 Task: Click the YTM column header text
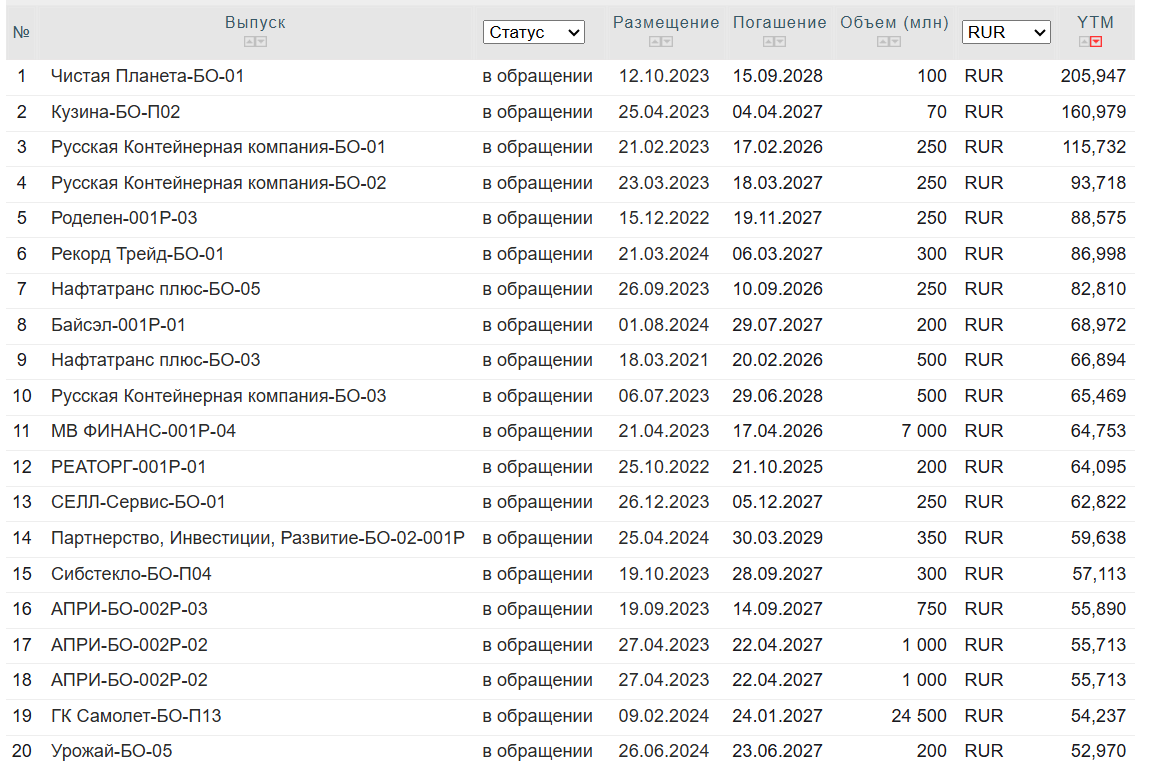pos(1095,23)
